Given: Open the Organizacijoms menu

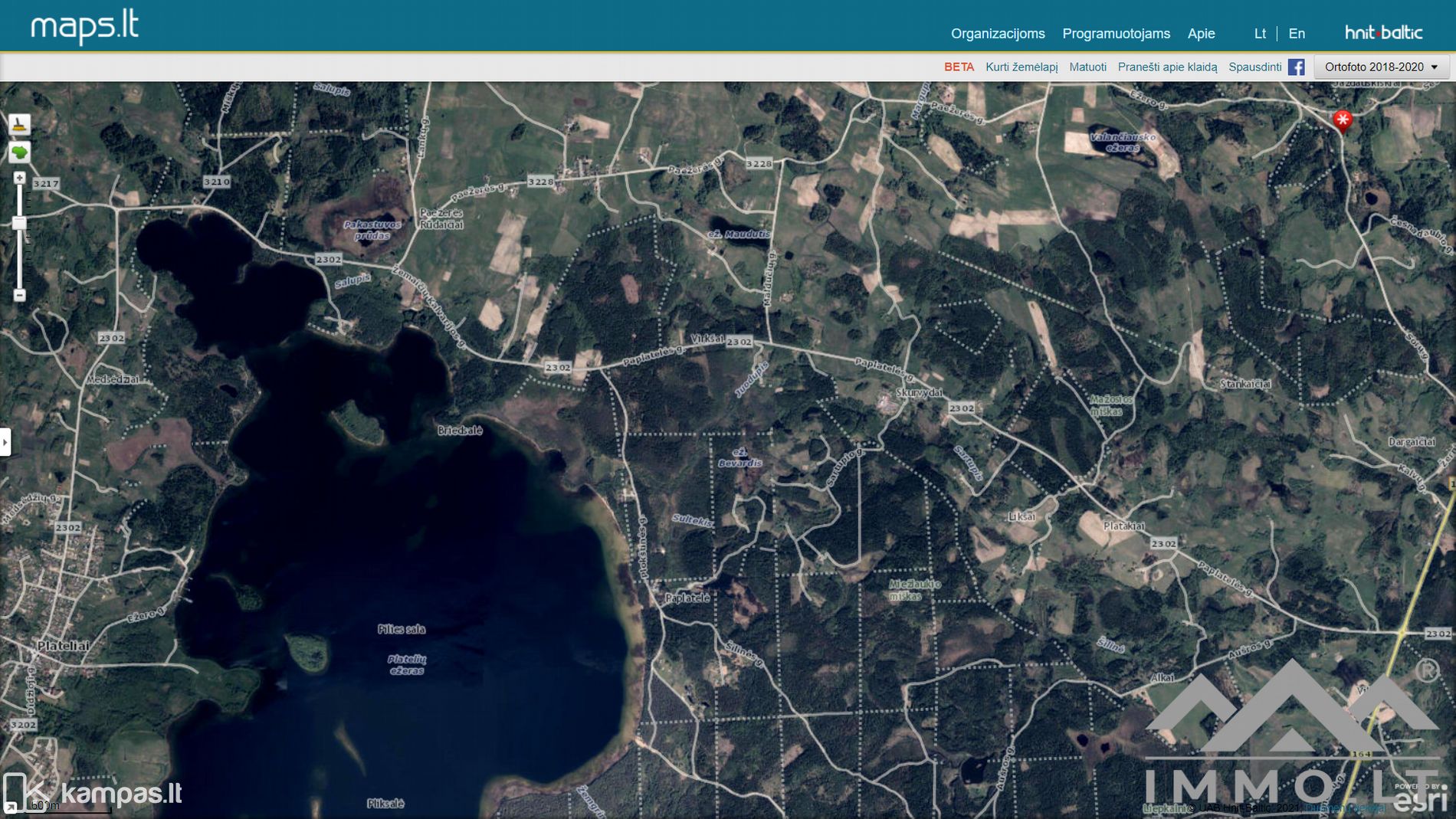Looking at the screenshot, I should click(998, 34).
